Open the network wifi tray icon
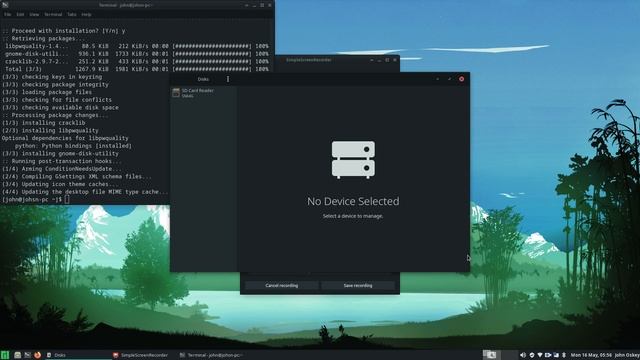Screen dimensions: 640x360 (x=540, y=355)
